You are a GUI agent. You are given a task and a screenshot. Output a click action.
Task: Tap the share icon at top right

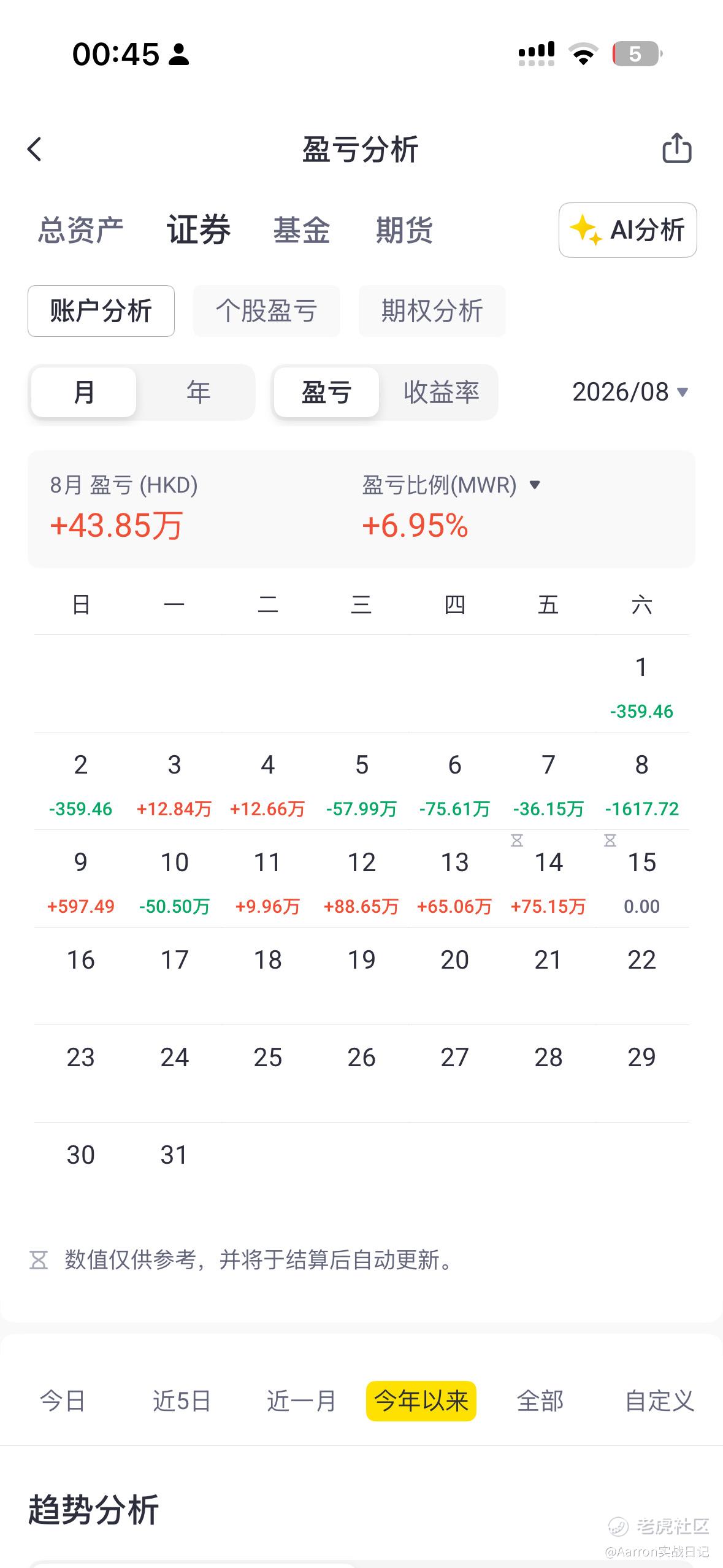point(677,148)
